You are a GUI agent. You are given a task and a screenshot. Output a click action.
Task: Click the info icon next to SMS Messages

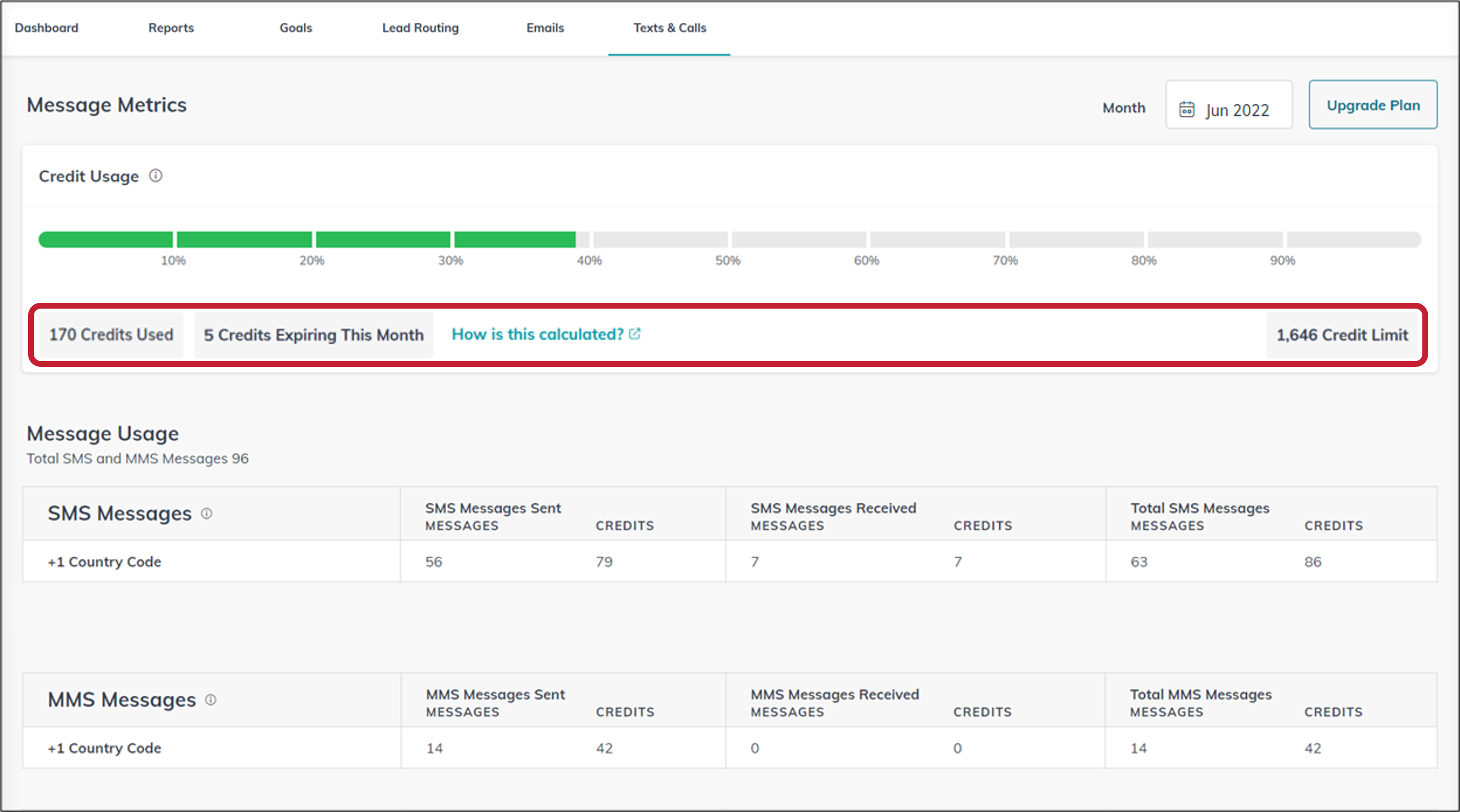click(x=207, y=514)
